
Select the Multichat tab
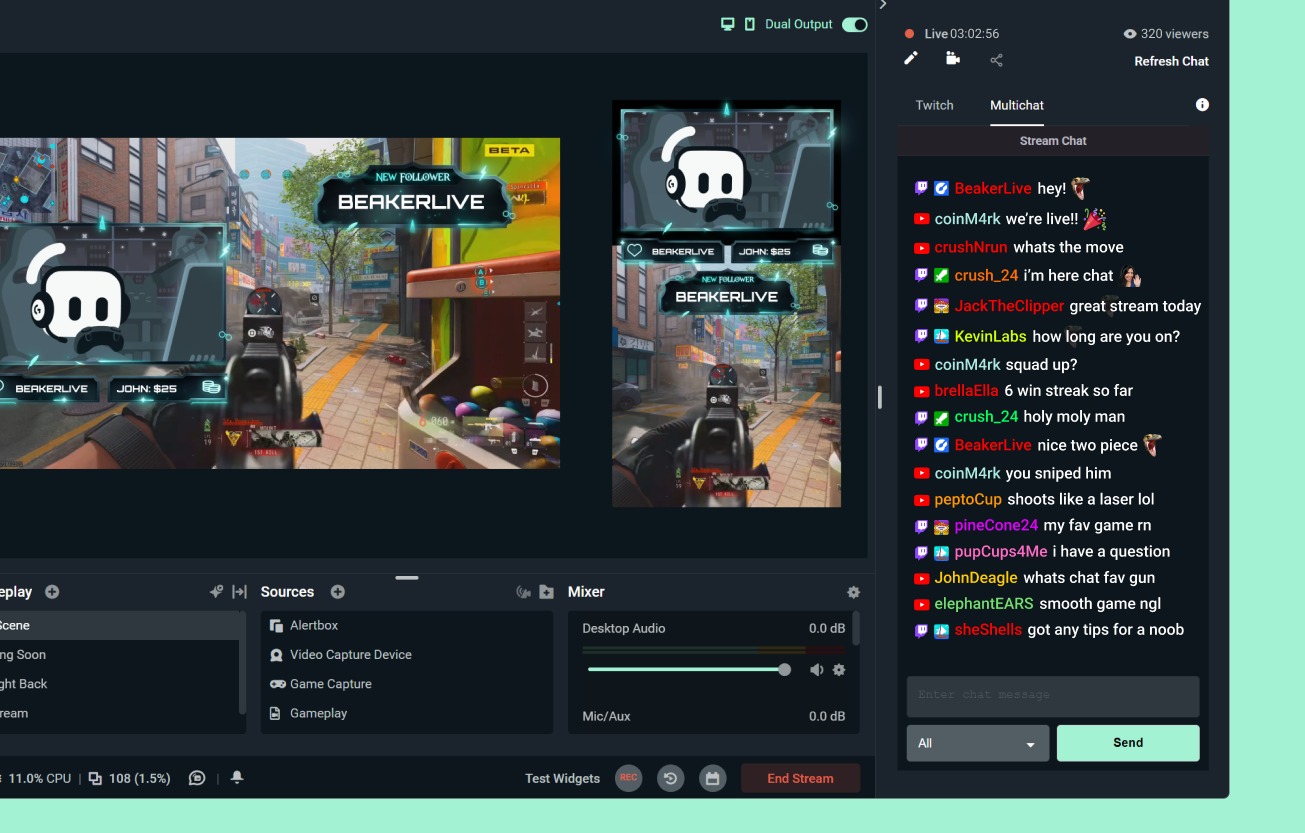coord(1017,105)
